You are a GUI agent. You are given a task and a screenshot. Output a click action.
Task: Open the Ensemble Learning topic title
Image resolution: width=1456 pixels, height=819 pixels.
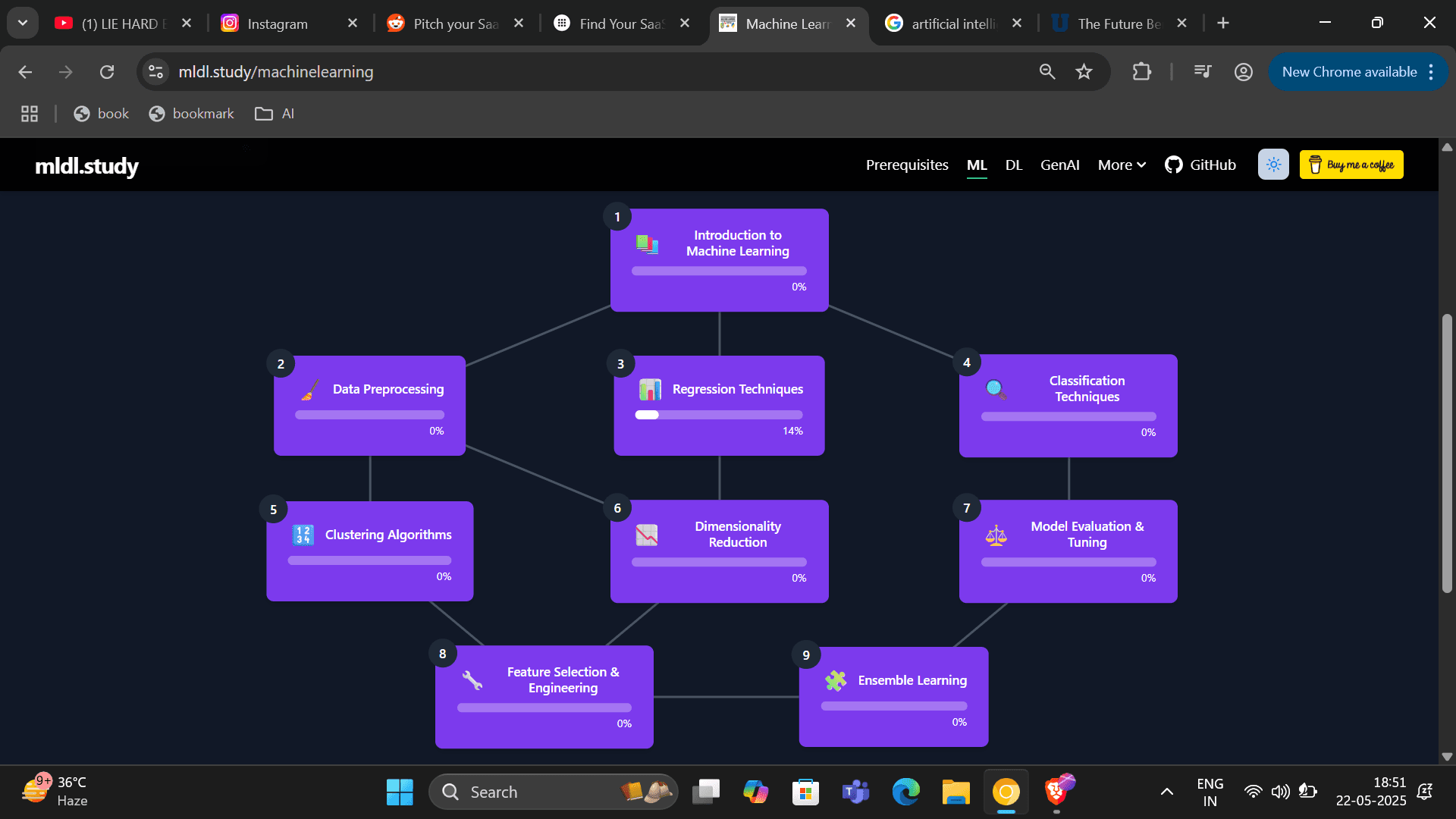coord(912,680)
